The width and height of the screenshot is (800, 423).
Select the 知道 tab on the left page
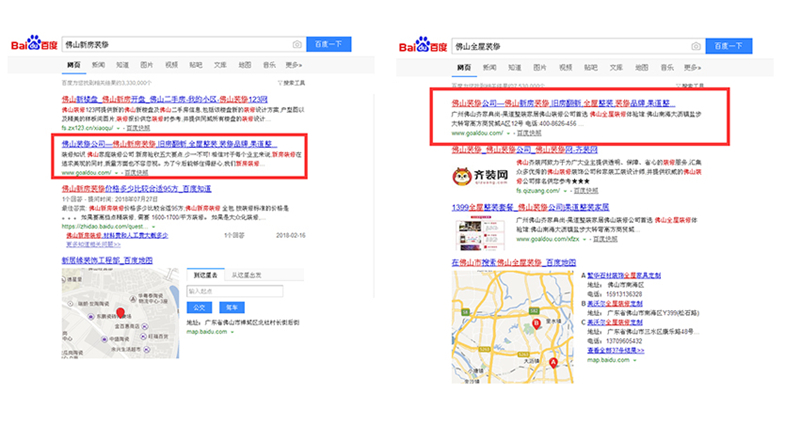[x=122, y=65]
